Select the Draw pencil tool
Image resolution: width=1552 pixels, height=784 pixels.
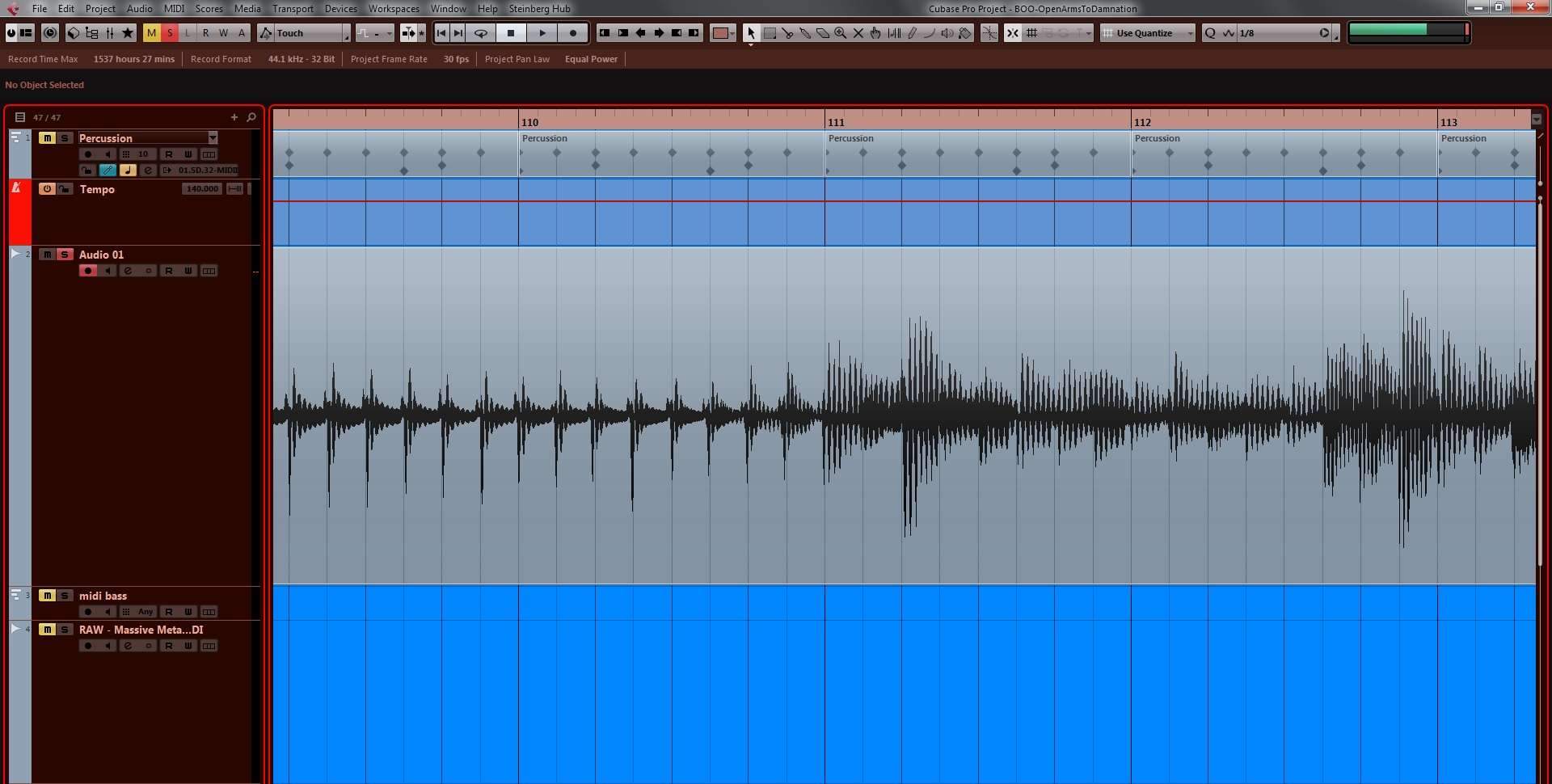tap(912, 33)
